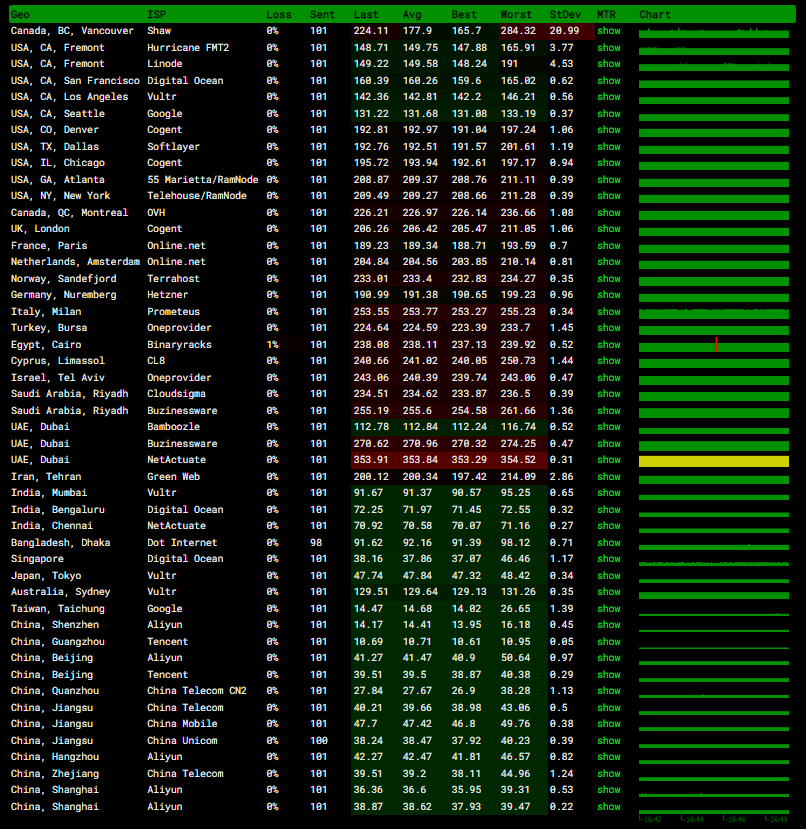Click the Avg column header
Viewport: 806px width, 829px height.
412,14
